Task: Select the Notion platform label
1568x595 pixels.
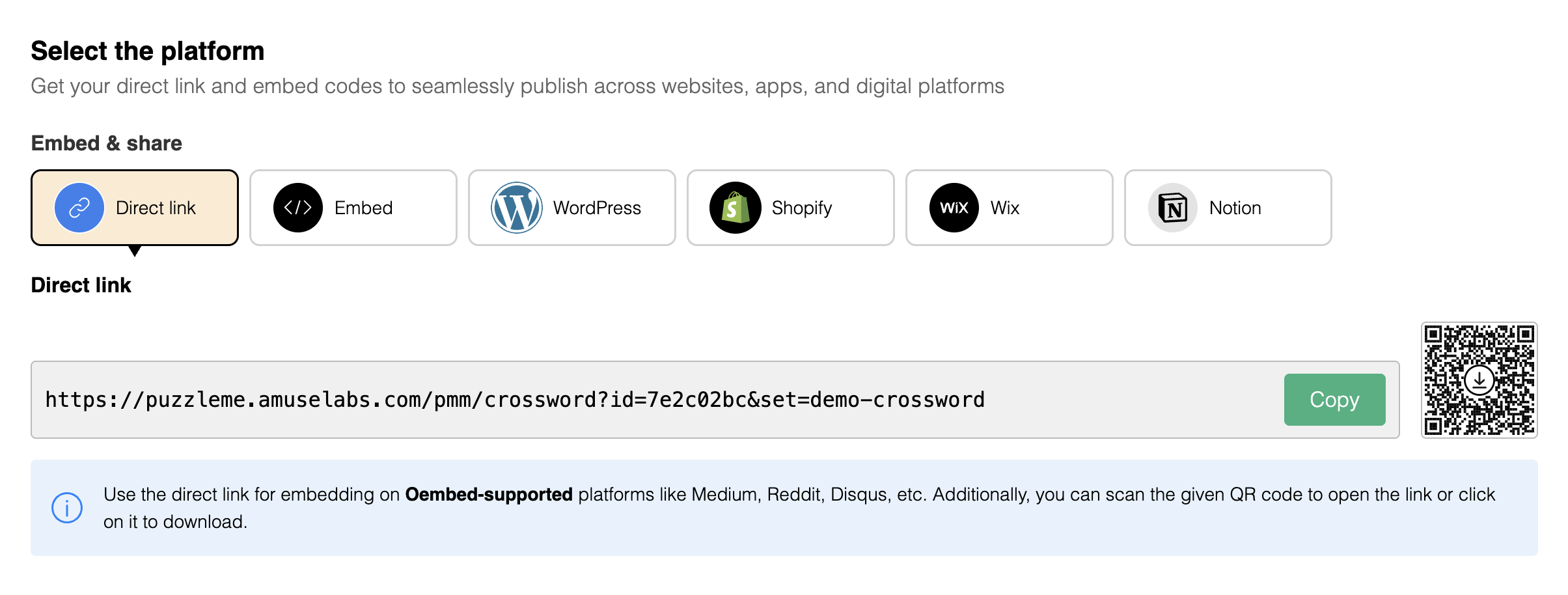Action: 1235,208
